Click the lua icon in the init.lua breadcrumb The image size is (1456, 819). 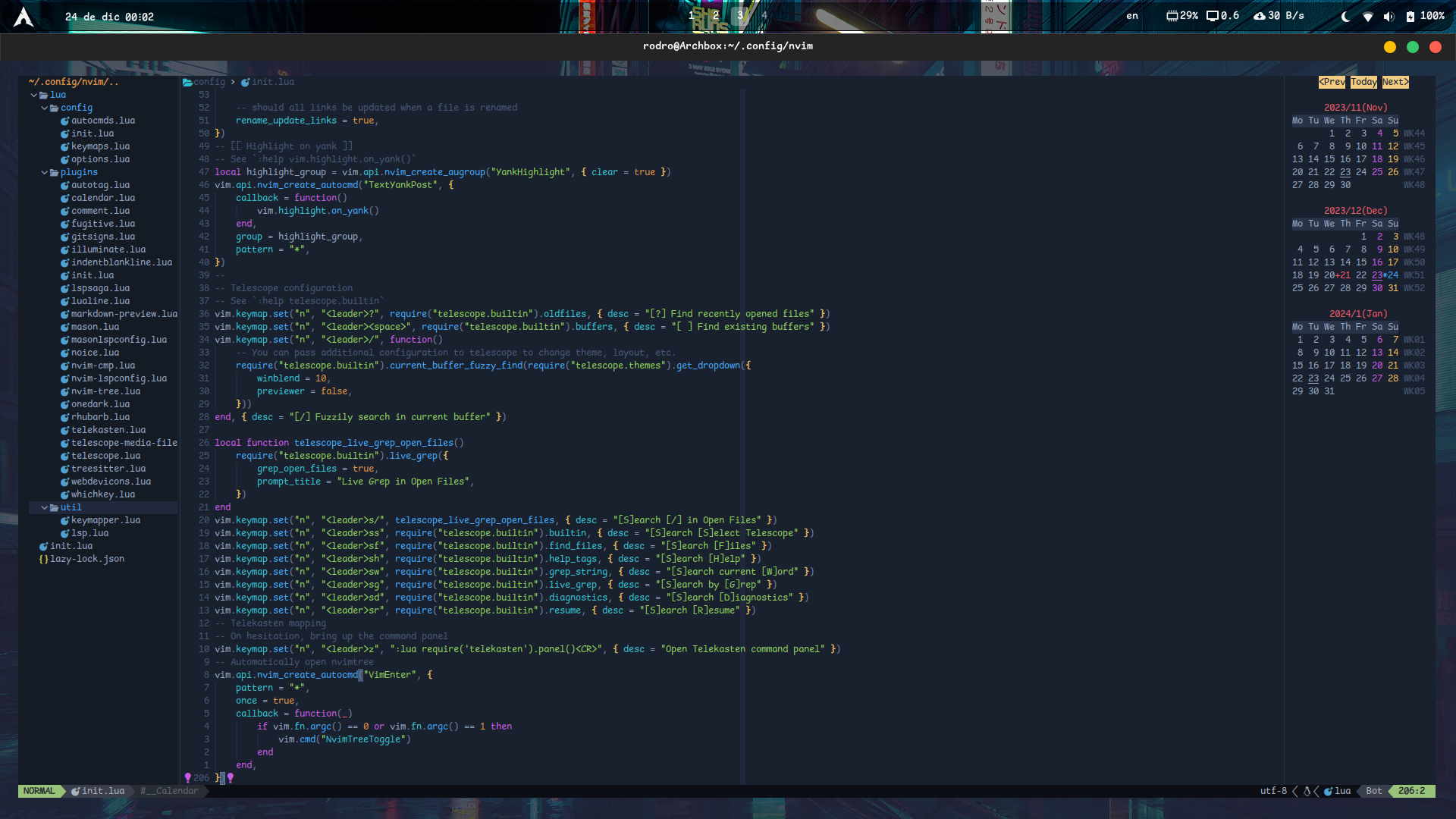(x=245, y=82)
